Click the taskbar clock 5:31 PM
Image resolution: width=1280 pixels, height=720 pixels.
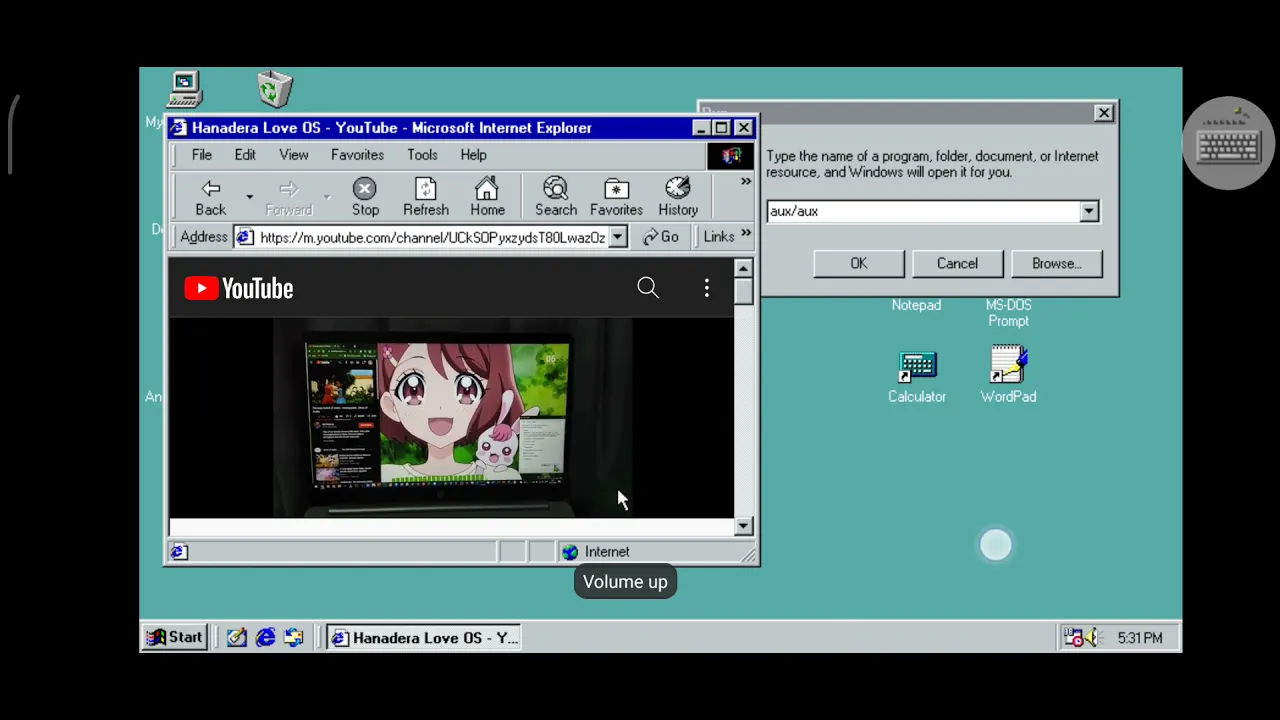tap(1140, 638)
